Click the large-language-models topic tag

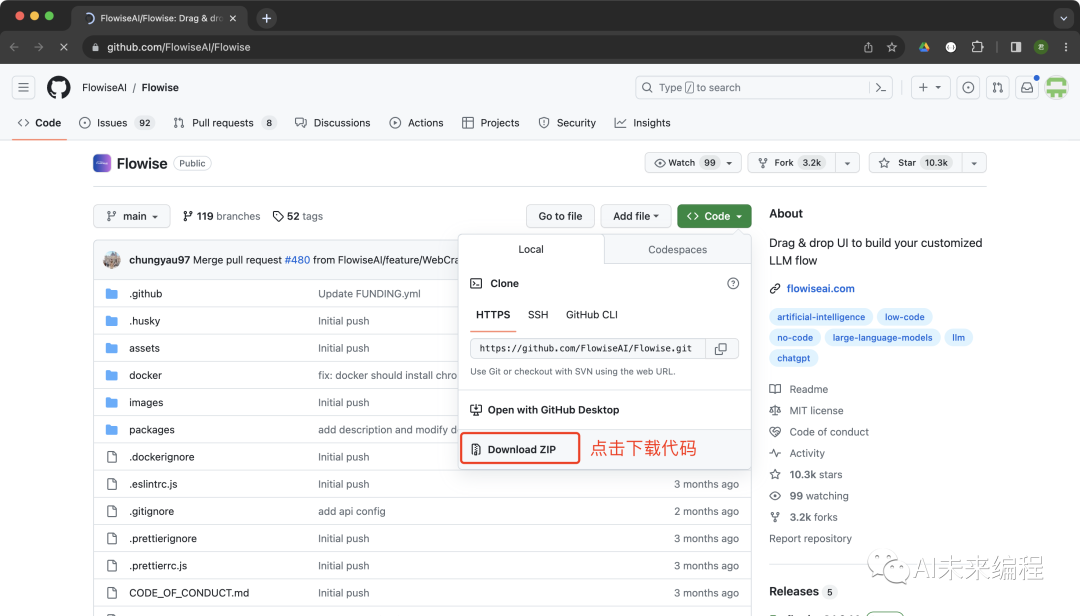(882, 338)
